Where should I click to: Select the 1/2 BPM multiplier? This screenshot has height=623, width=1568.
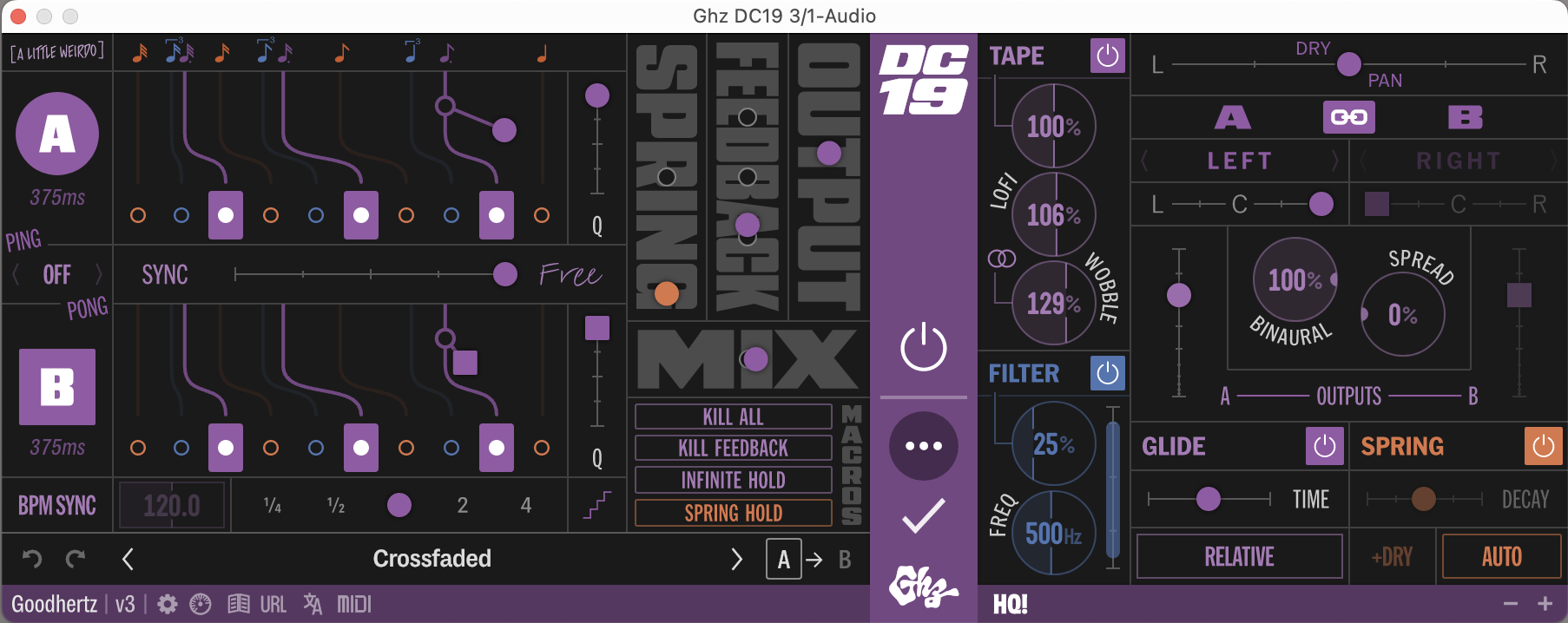coord(336,505)
